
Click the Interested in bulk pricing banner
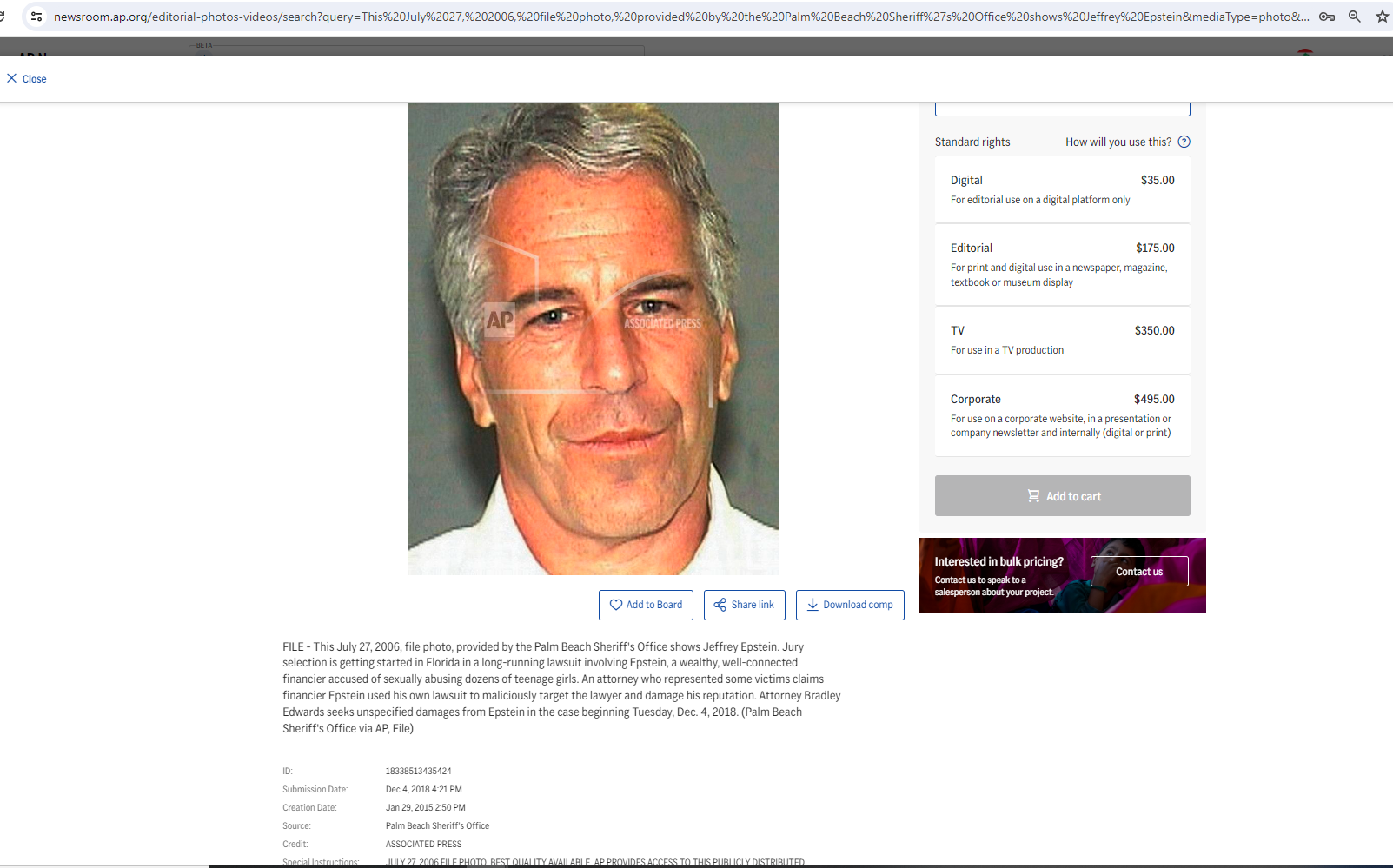click(999, 575)
